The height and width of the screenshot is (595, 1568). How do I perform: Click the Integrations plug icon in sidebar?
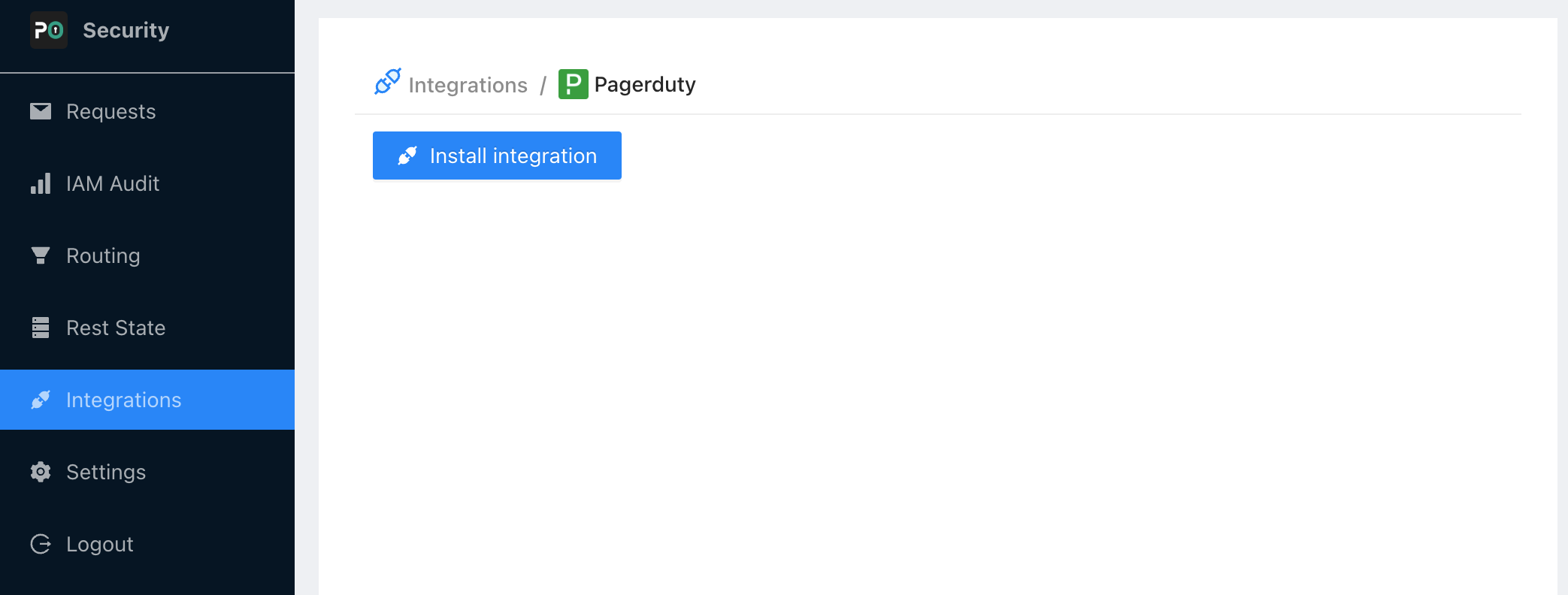(41, 400)
